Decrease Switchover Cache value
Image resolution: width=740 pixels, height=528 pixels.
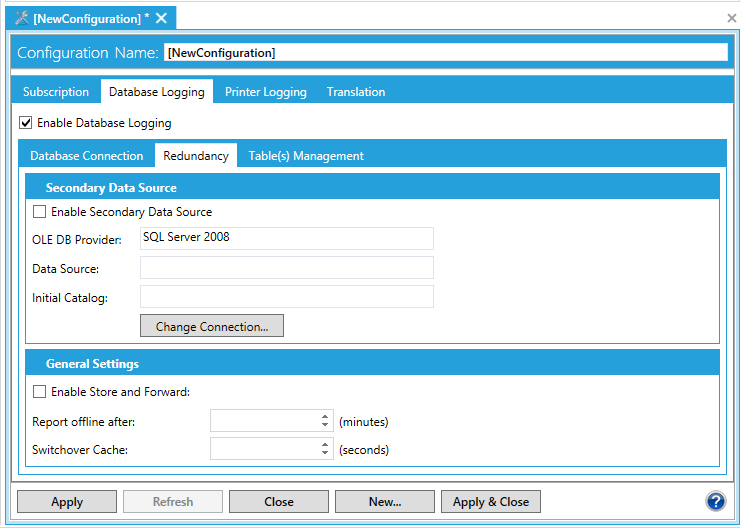[325, 454]
